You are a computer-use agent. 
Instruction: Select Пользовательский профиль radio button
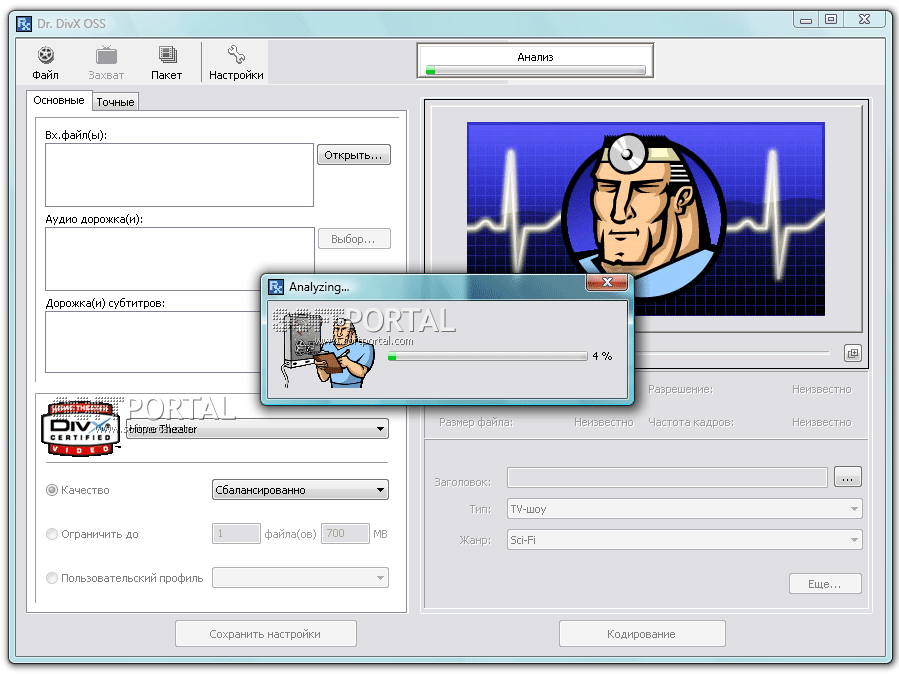tap(52, 578)
